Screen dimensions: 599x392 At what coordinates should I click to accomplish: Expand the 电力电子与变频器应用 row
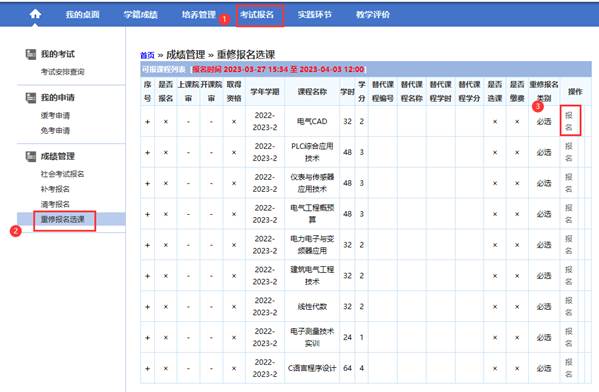[x=147, y=245]
